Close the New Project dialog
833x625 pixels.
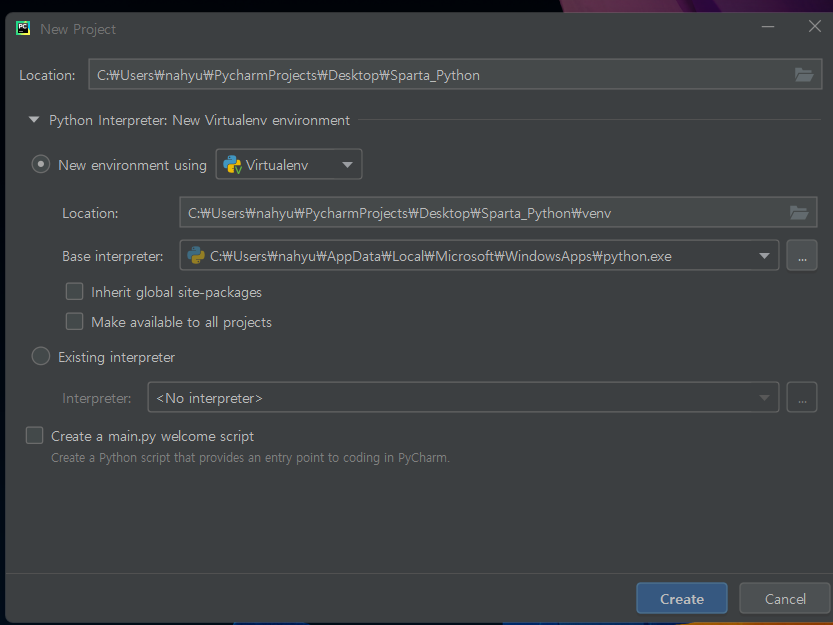point(814,27)
